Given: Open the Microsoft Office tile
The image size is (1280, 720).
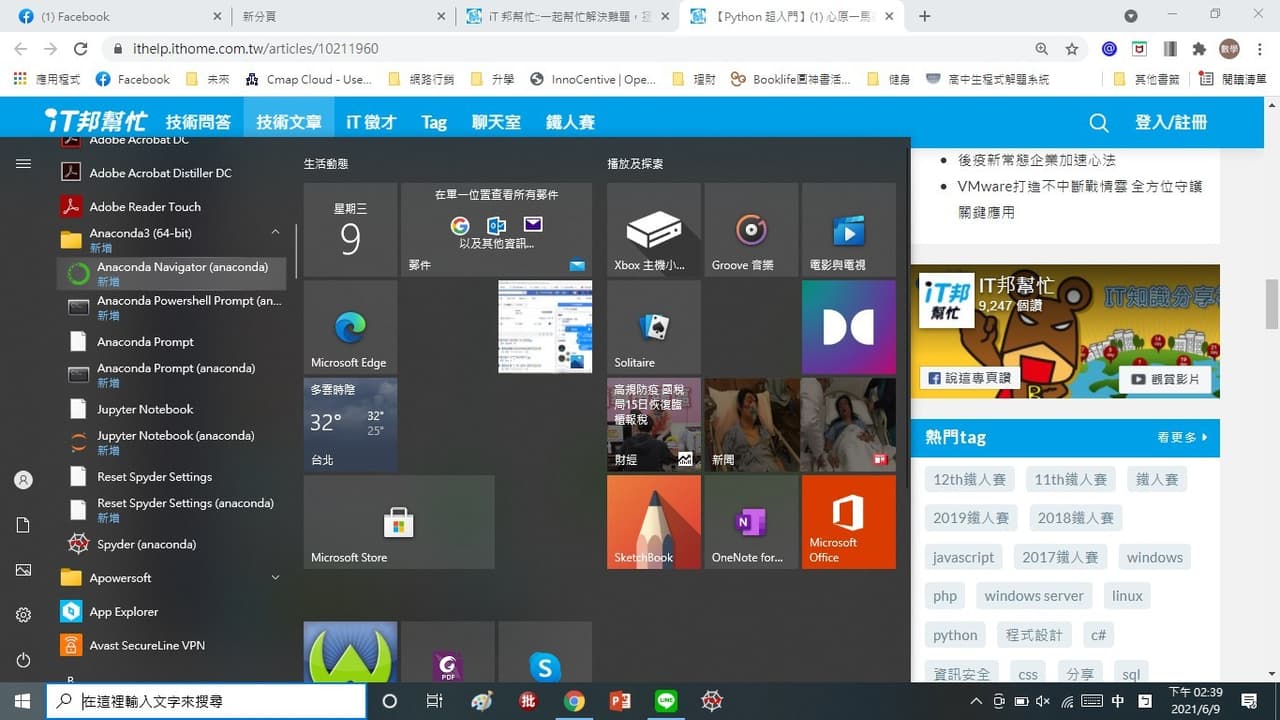Looking at the screenshot, I should [x=848, y=522].
